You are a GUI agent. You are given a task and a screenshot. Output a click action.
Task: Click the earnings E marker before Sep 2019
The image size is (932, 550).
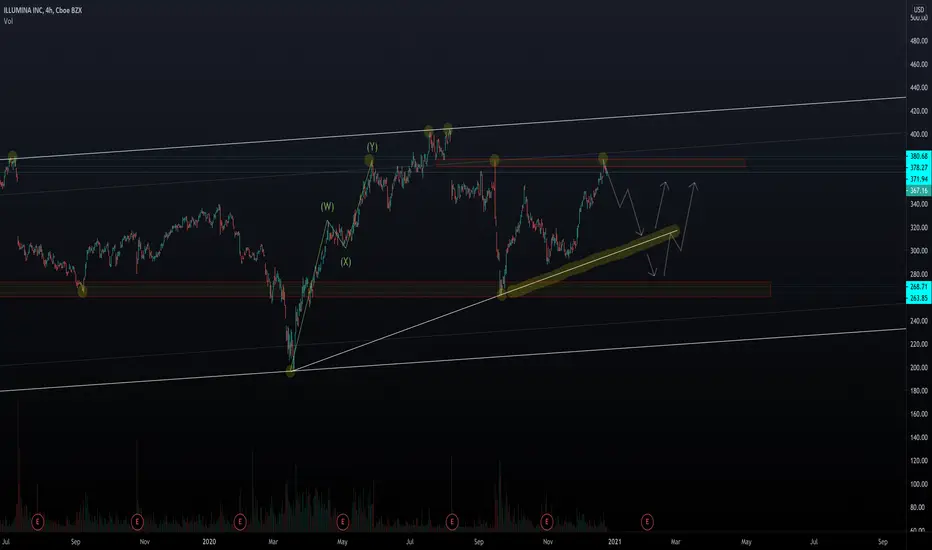37,522
